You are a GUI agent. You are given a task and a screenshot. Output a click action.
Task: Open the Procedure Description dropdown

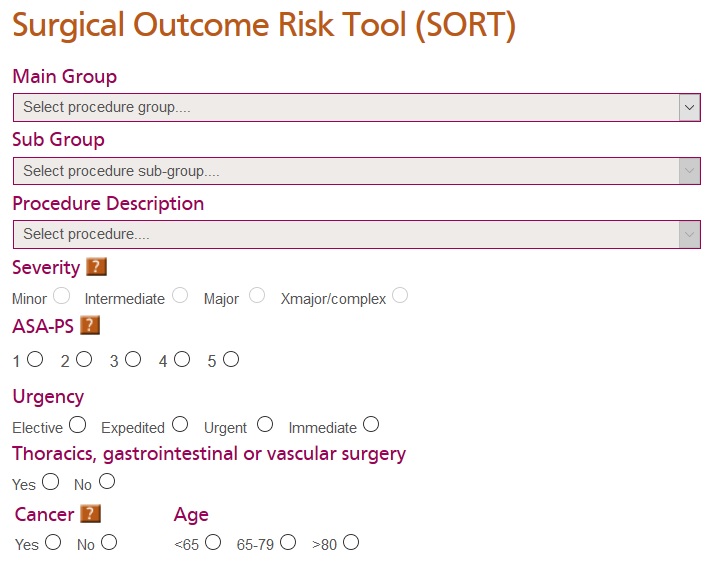tap(357, 234)
